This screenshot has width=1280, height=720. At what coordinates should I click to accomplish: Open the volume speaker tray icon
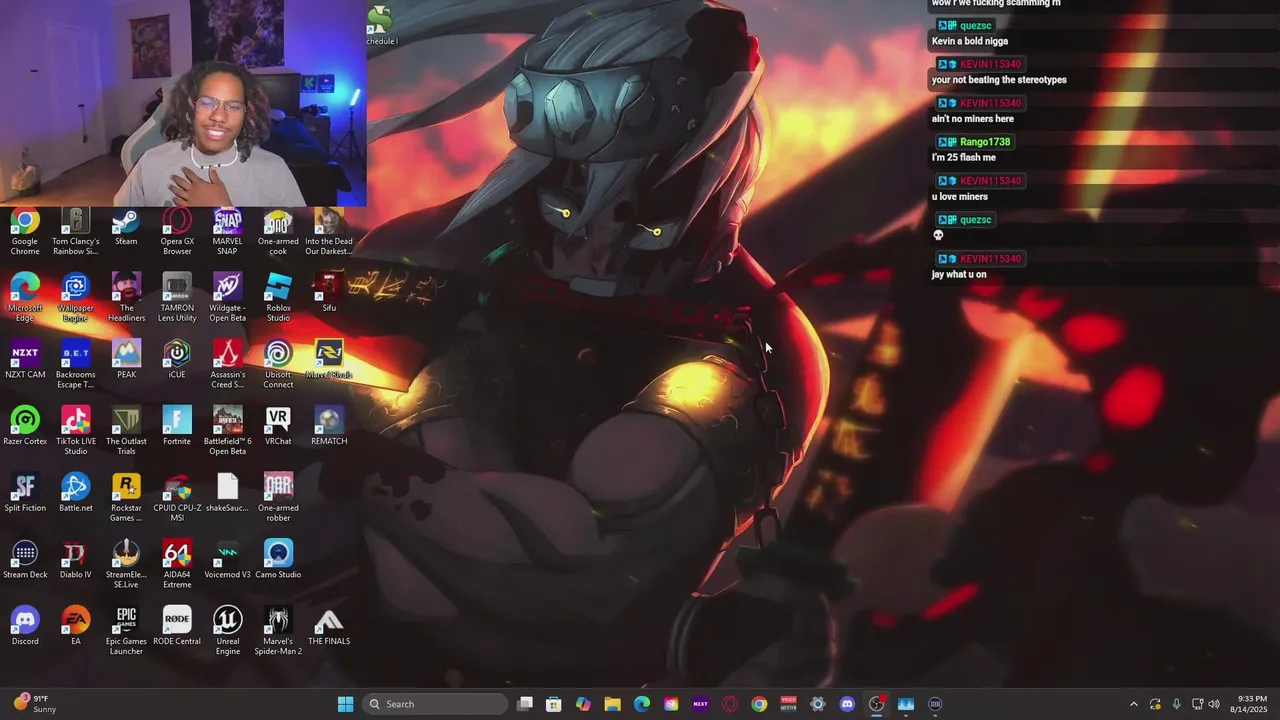[x=1214, y=704]
